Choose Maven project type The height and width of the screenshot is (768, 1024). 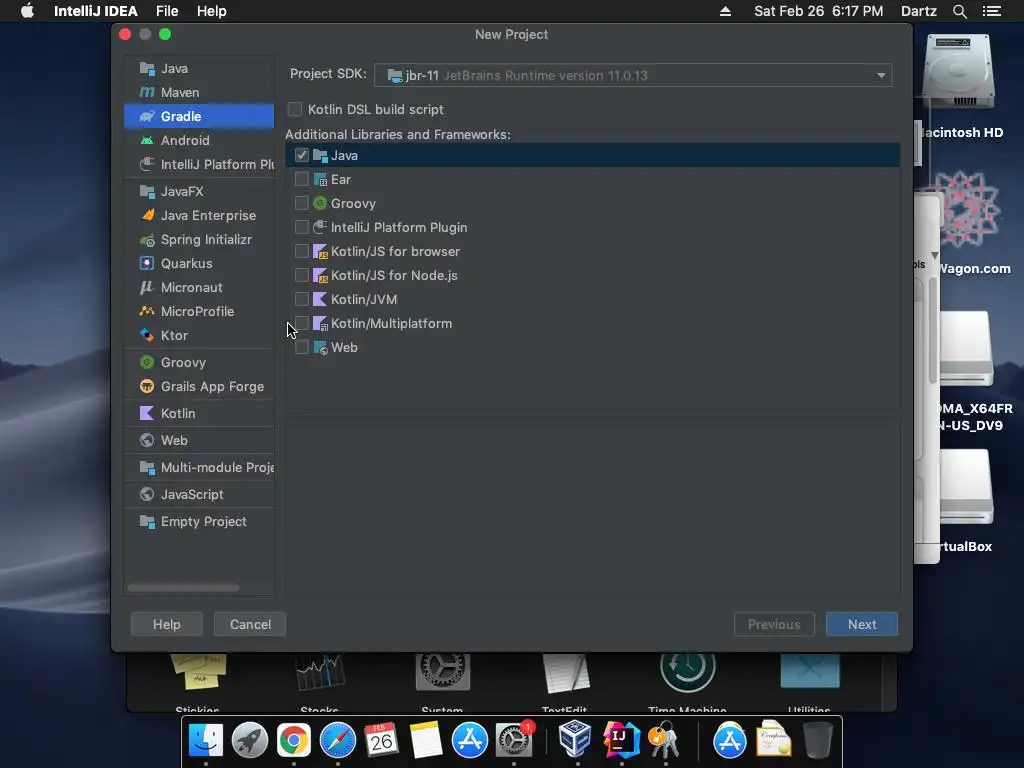point(199,92)
